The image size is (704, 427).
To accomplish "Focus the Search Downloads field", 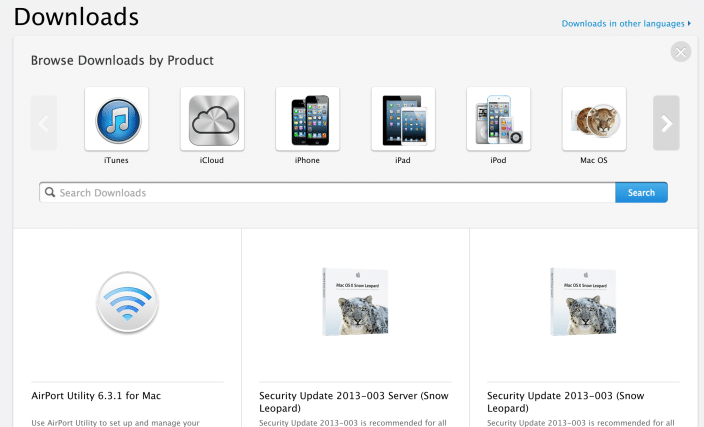I will pos(327,193).
